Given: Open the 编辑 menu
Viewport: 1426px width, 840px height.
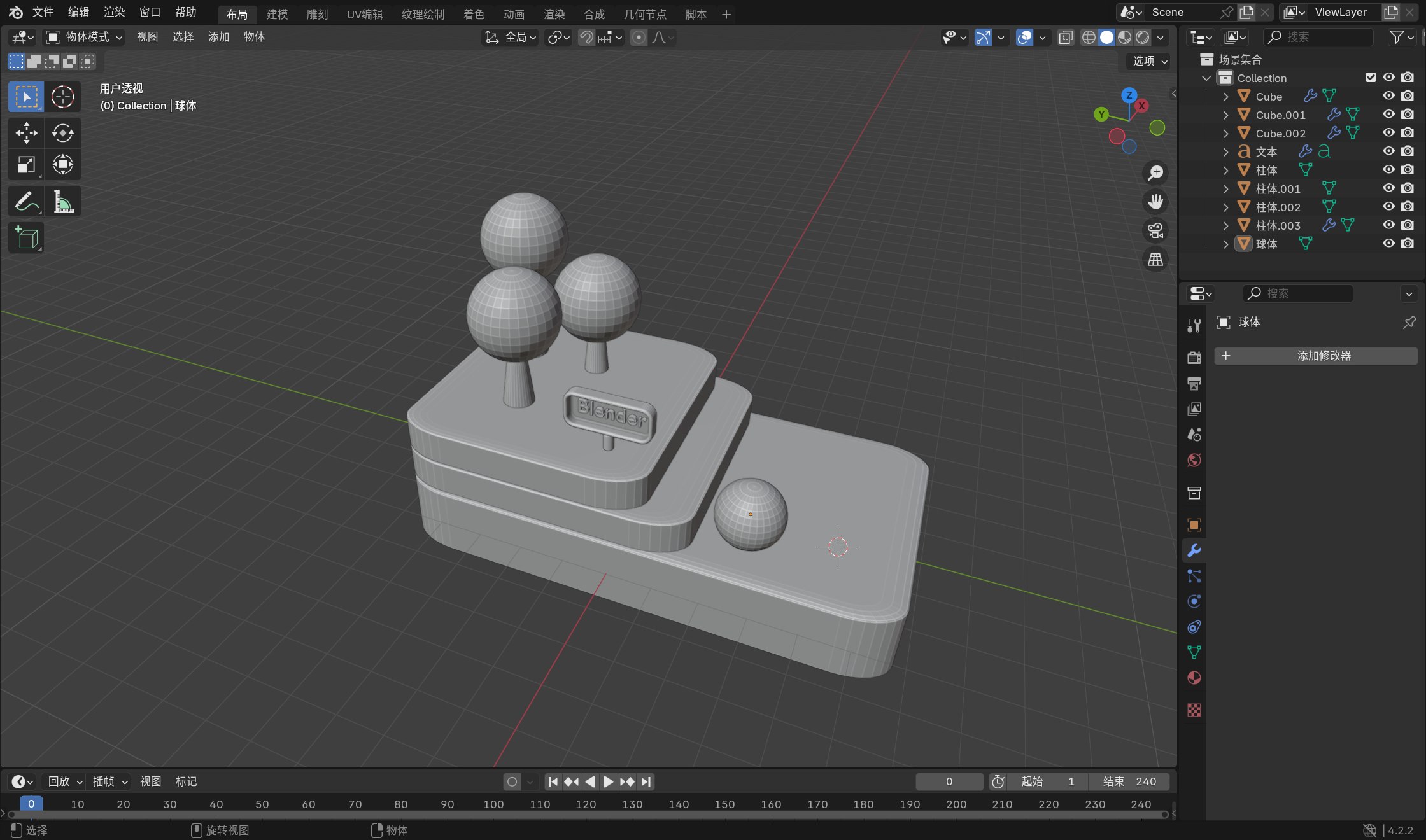Looking at the screenshot, I should (x=78, y=12).
